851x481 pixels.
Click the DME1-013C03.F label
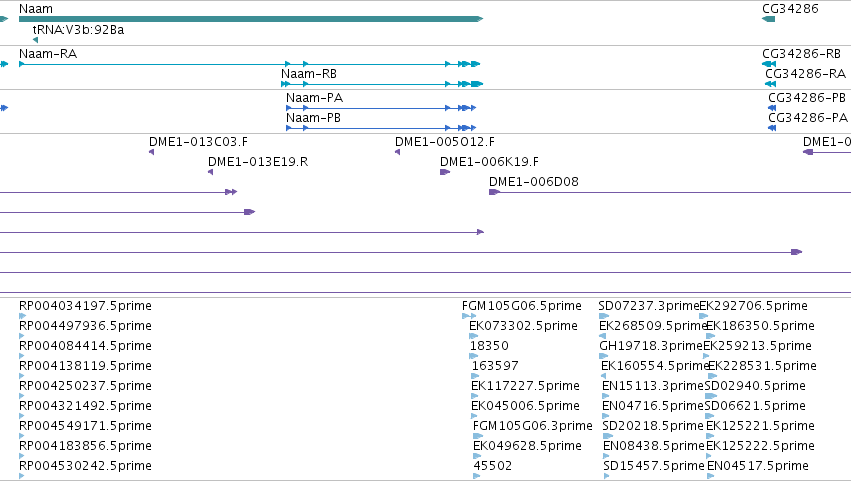[x=198, y=142]
